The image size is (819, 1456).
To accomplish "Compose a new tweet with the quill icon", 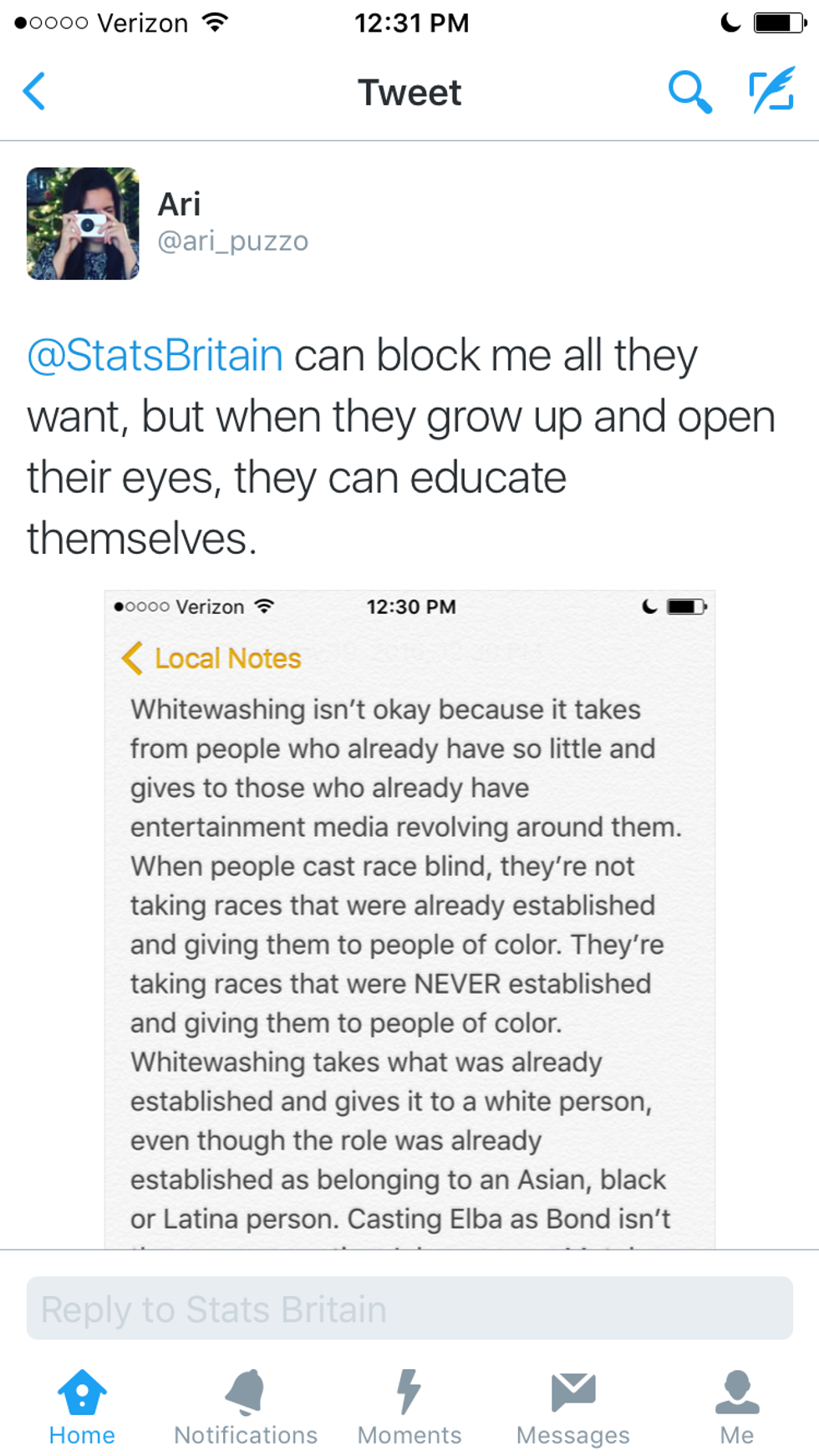I will pos(771,91).
